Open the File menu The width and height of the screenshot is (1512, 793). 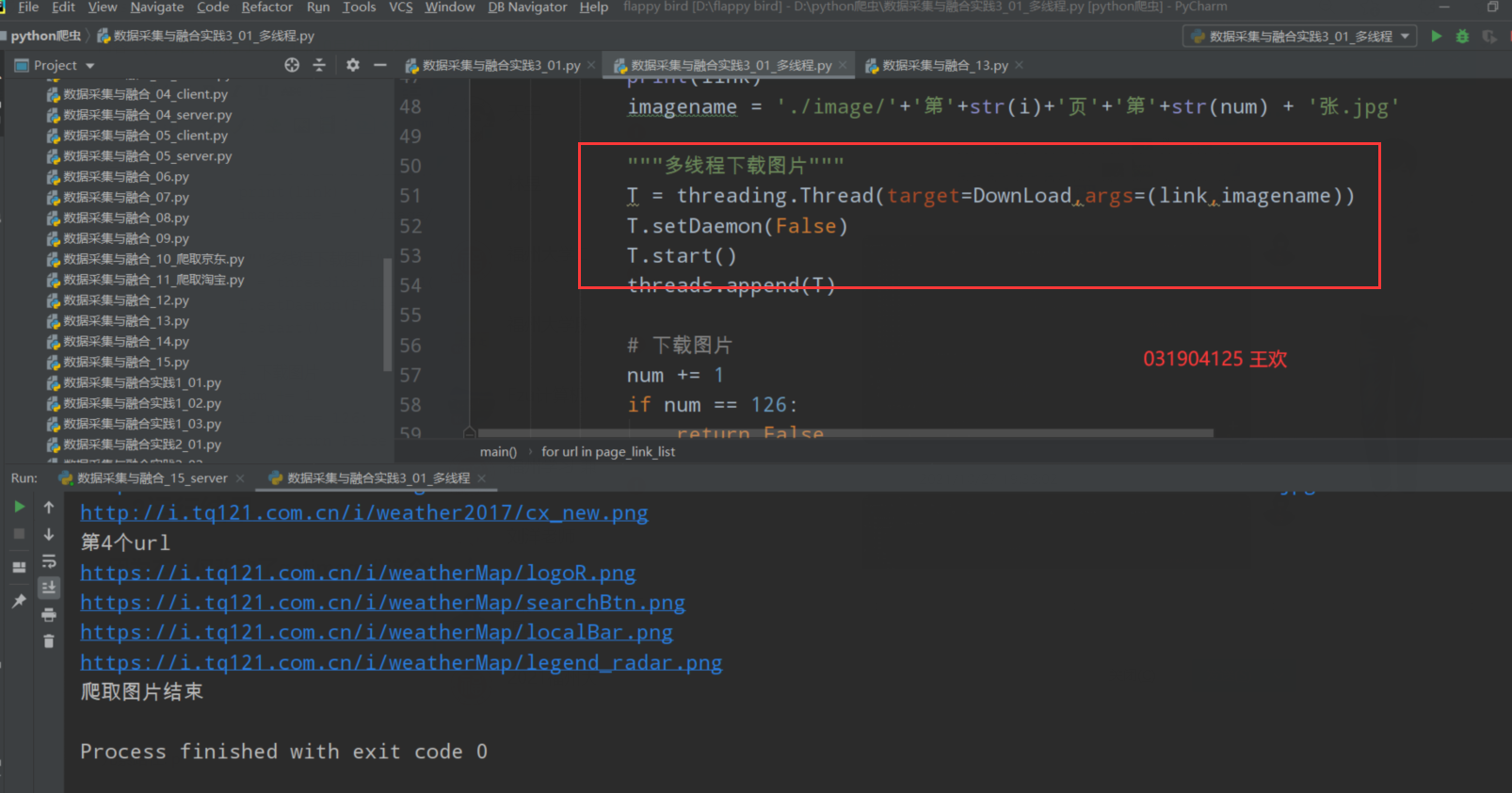coord(28,7)
